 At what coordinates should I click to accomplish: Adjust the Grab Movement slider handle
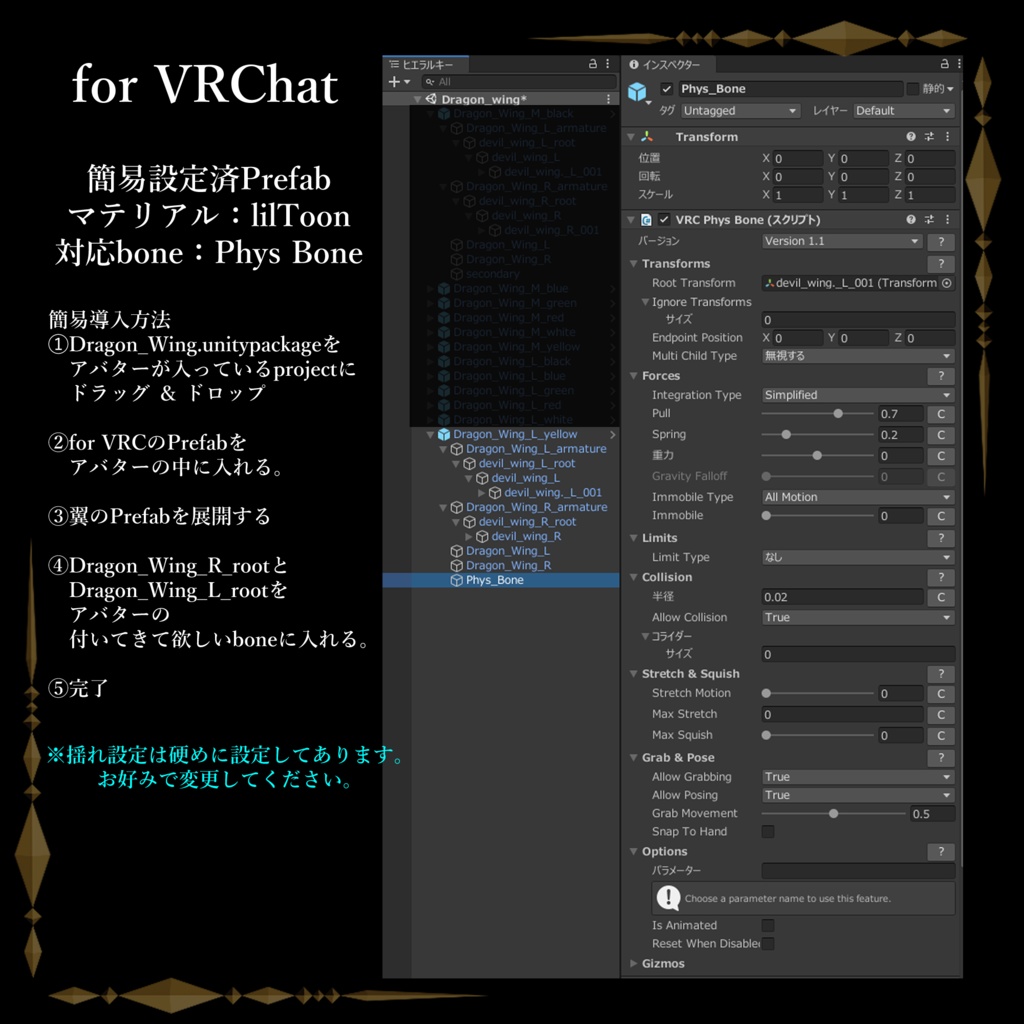coord(833,813)
